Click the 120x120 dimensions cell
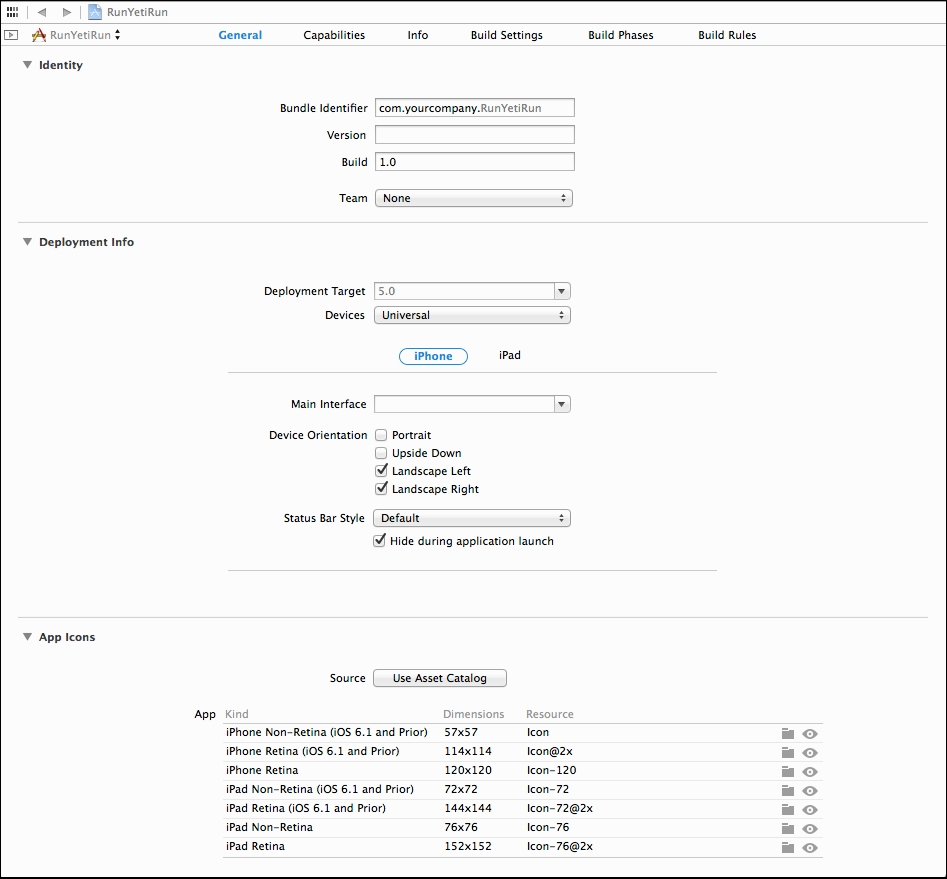This screenshot has height=879, width=947. pos(468,770)
